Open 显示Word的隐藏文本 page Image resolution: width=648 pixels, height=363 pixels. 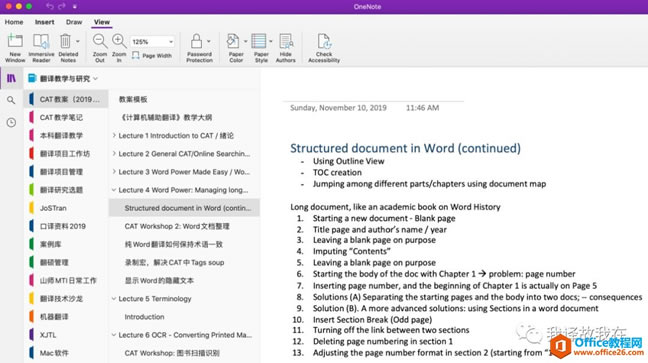(184, 281)
